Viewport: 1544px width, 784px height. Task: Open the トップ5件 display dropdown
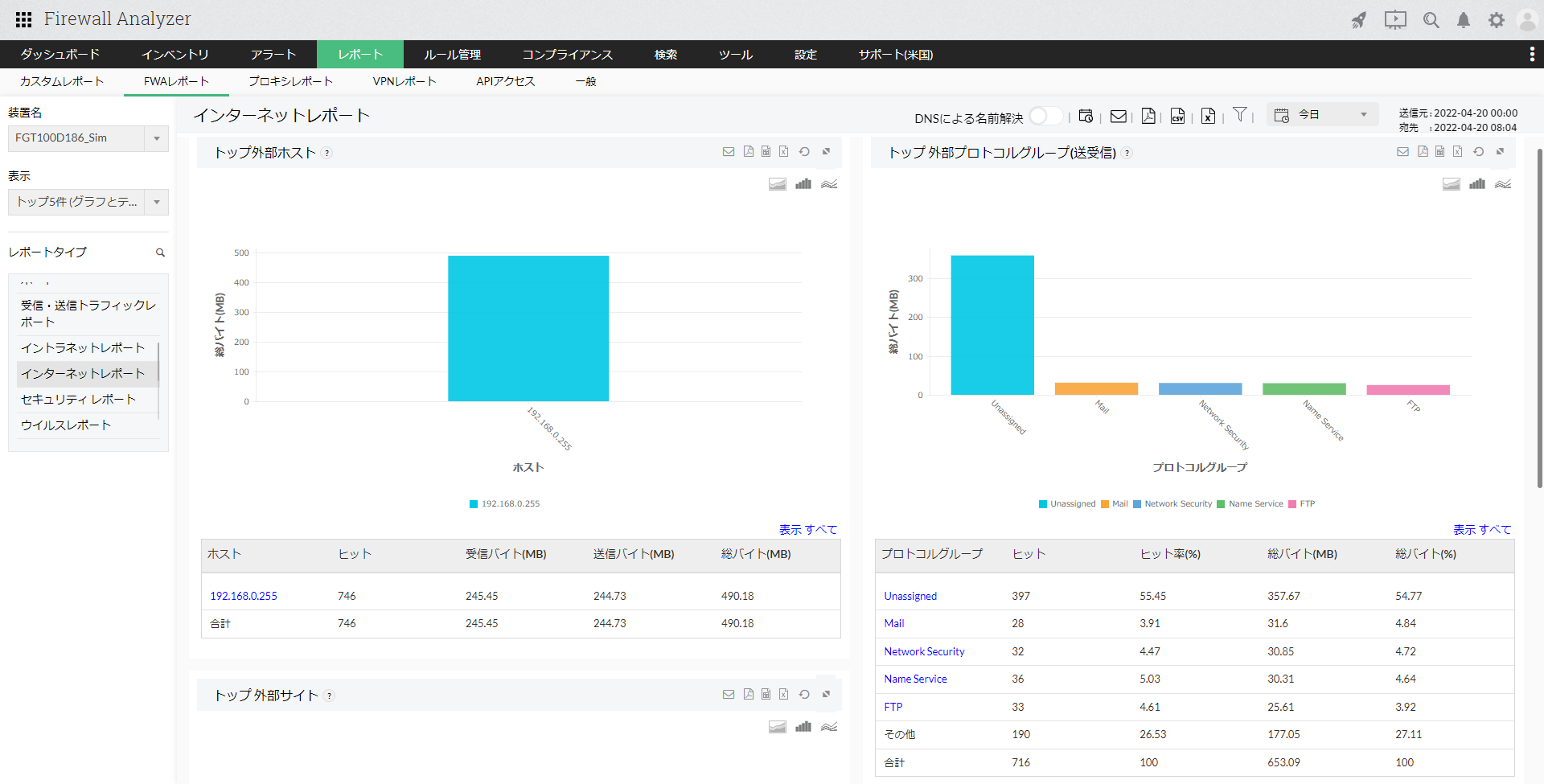[x=88, y=202]
